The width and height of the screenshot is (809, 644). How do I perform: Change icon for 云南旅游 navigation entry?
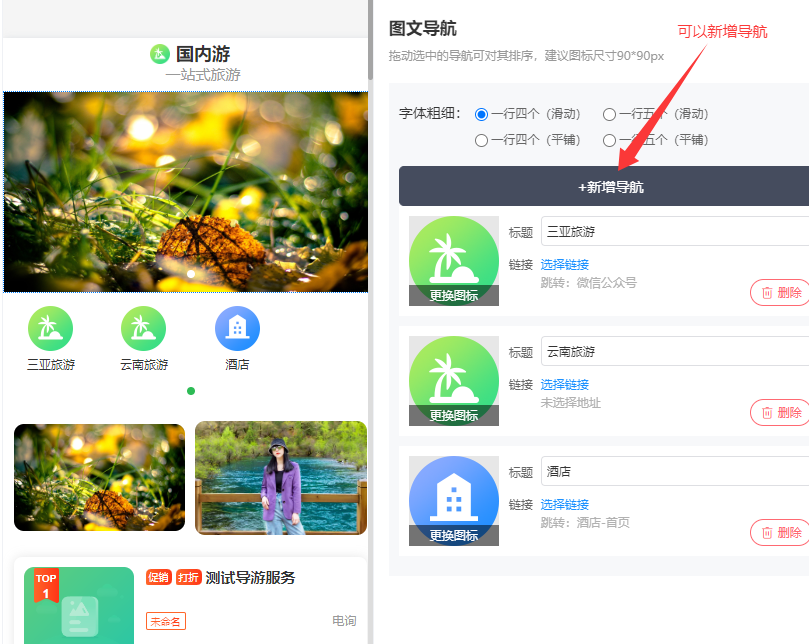(x=453, y=415)
